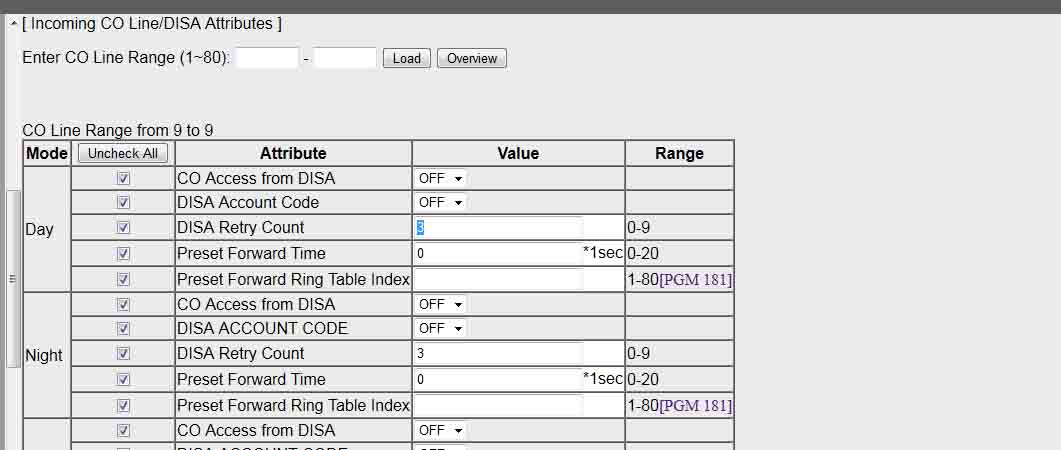Collapse the Incoming CO Line/DISA Attributes section

tap(14, 23)
